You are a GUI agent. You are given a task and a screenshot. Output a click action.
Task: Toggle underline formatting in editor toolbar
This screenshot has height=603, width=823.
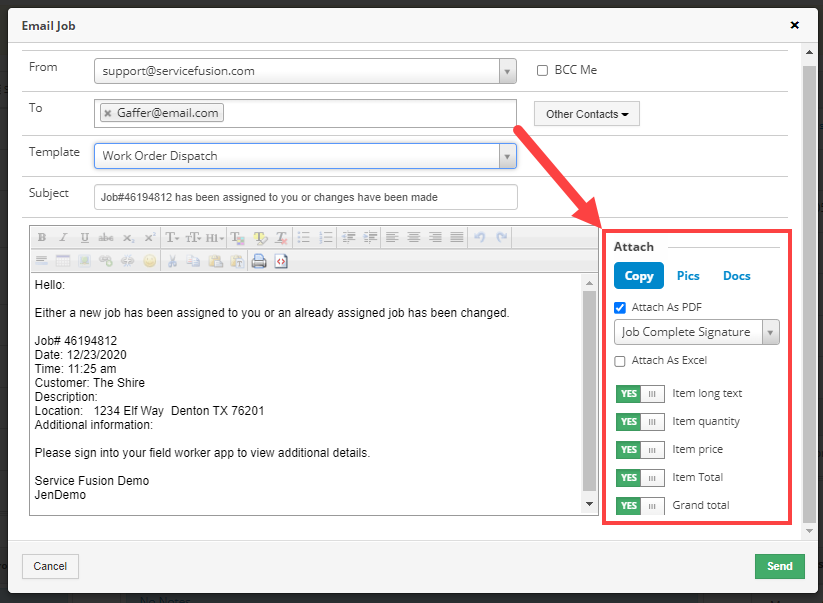coord(85,238)
